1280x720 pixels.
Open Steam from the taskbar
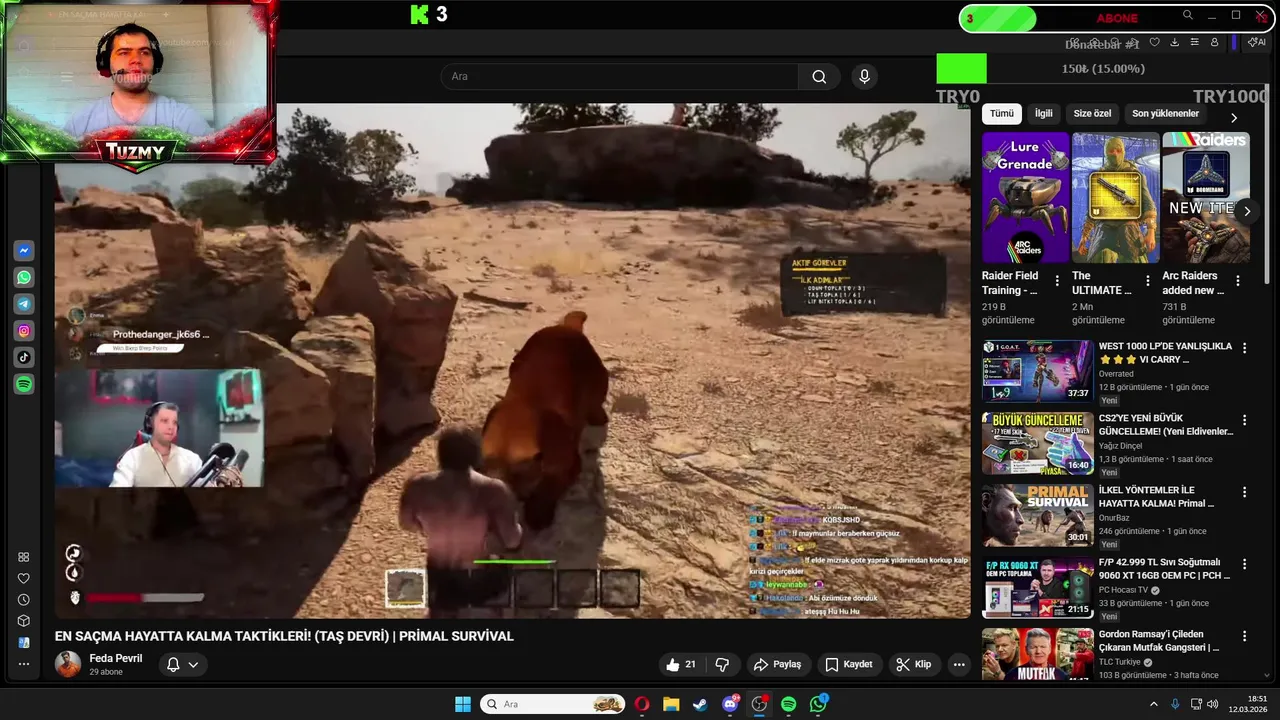point(700,704)
